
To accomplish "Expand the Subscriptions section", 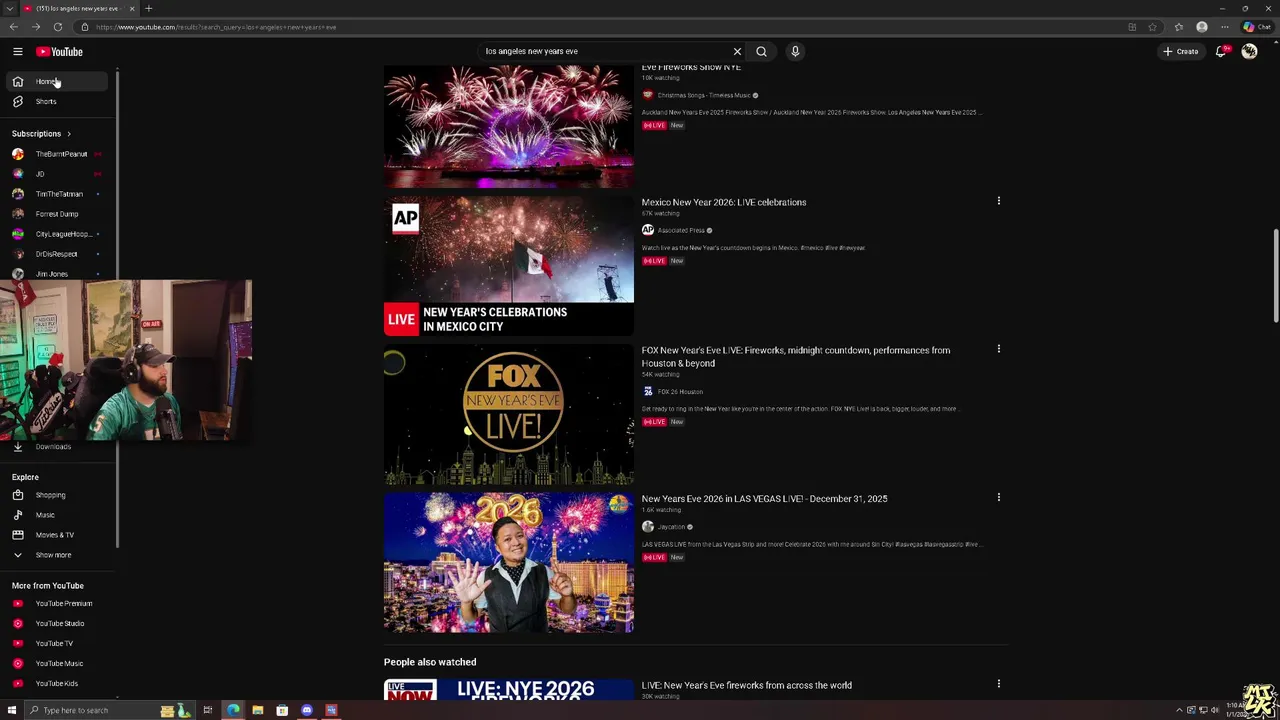I will 41,133.
